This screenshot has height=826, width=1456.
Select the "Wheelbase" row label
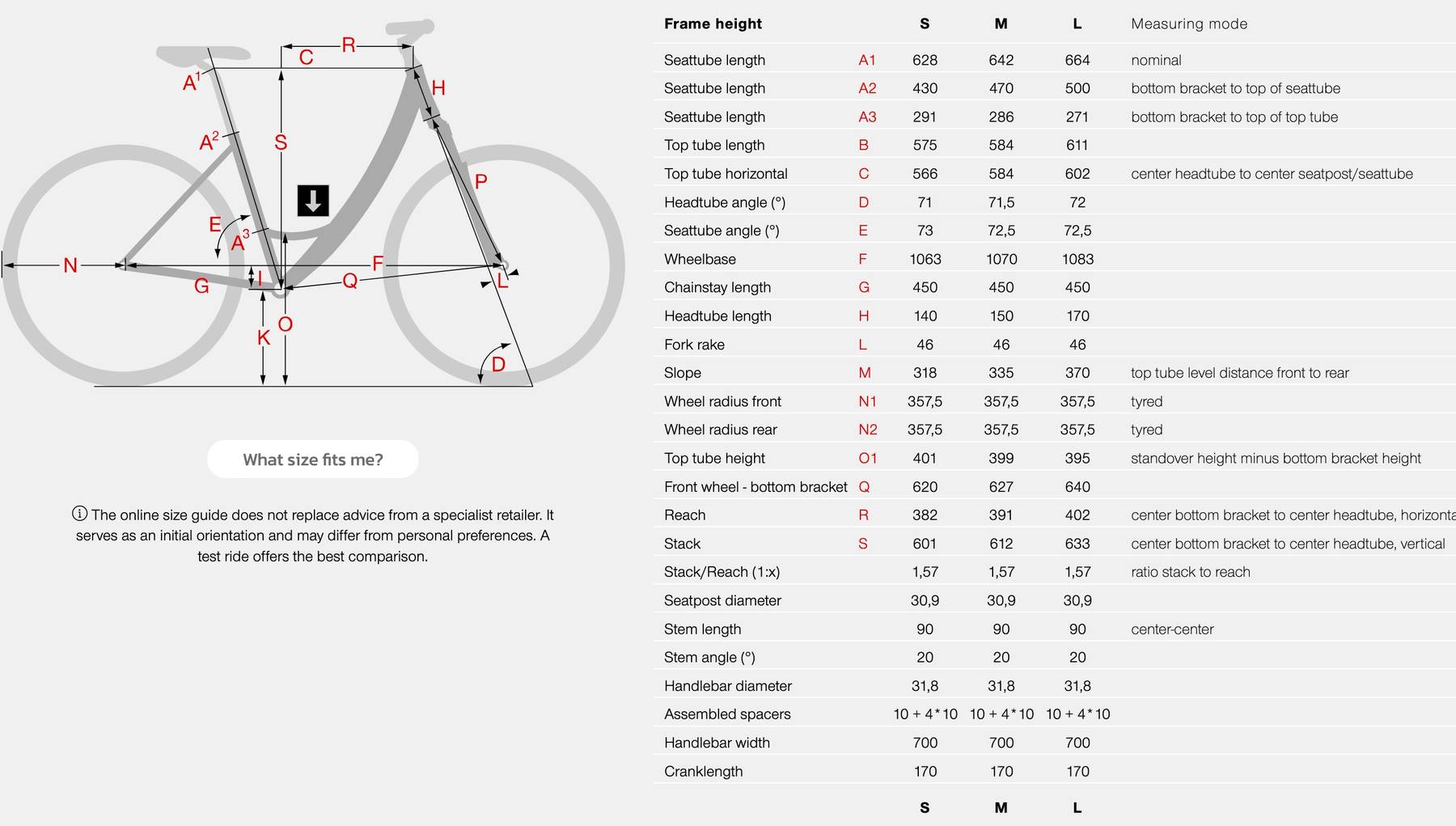click(700, 259)
